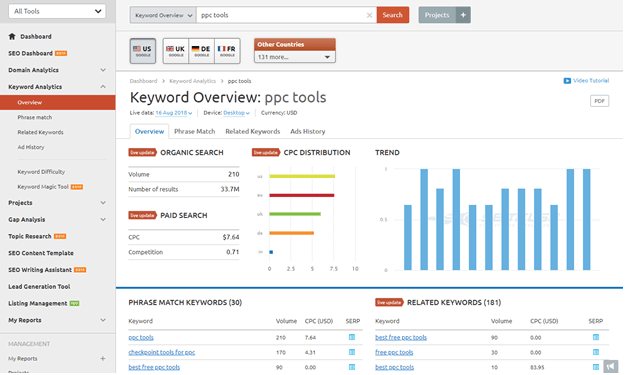Click the uk green CPC bar
This screenshot has height=375, width=628.
point(295,214)
